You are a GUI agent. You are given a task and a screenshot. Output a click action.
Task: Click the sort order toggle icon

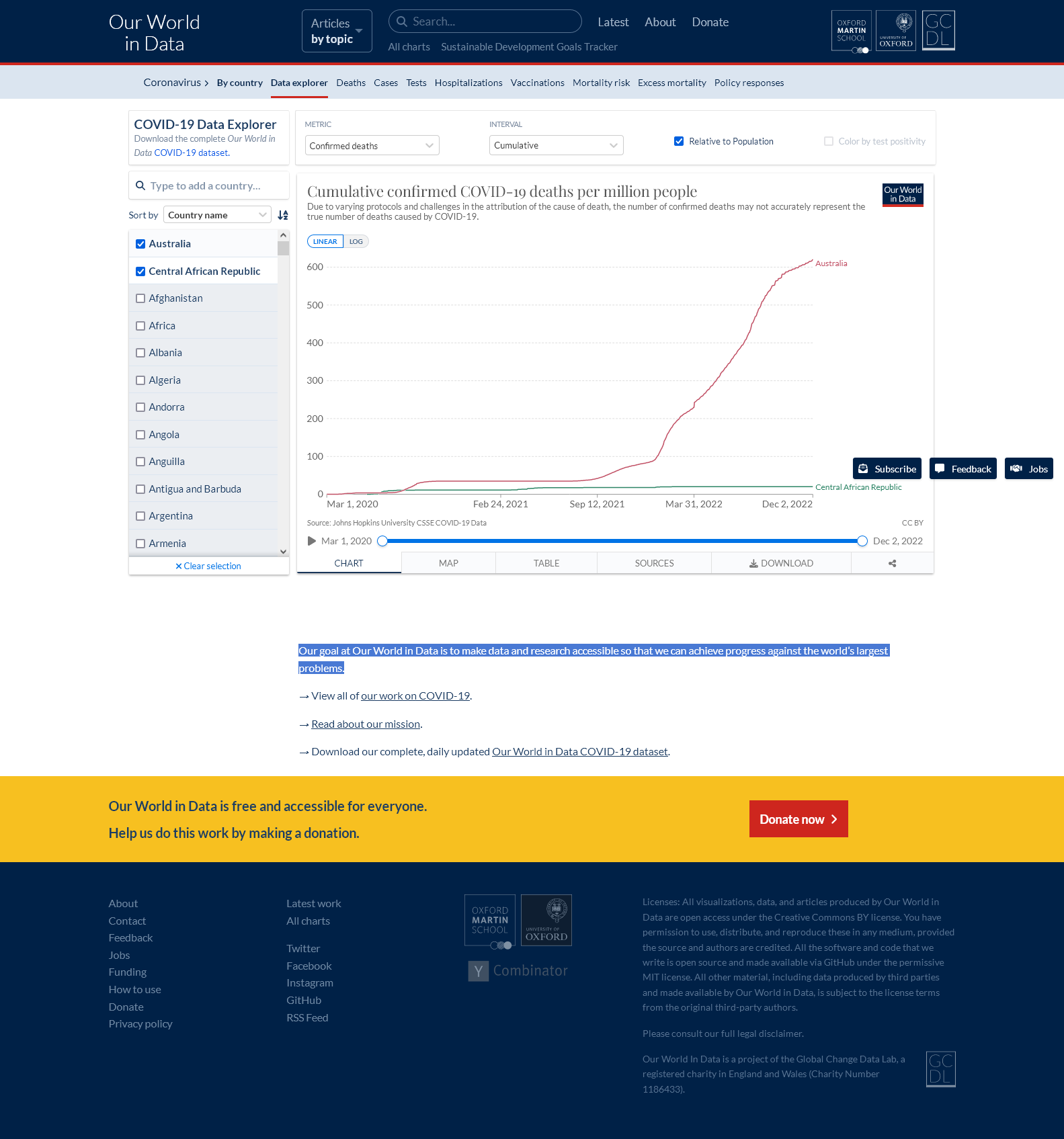[x=283, y=215]
